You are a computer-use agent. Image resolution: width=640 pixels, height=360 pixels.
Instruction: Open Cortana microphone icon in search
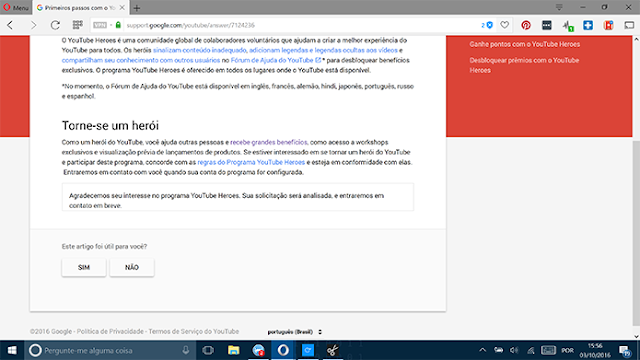[x=186, y=350]
